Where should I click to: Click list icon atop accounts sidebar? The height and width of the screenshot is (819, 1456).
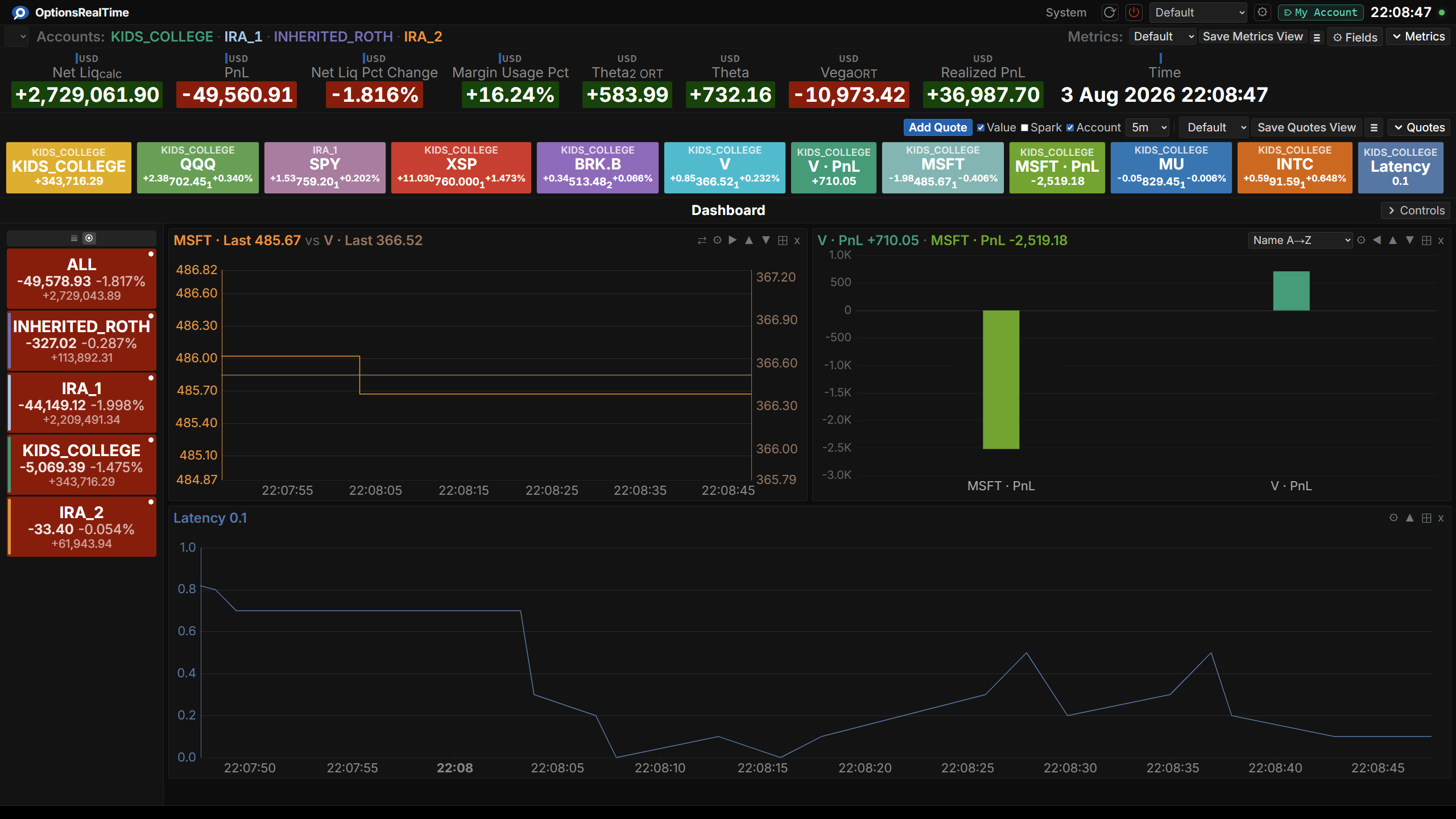74,238
